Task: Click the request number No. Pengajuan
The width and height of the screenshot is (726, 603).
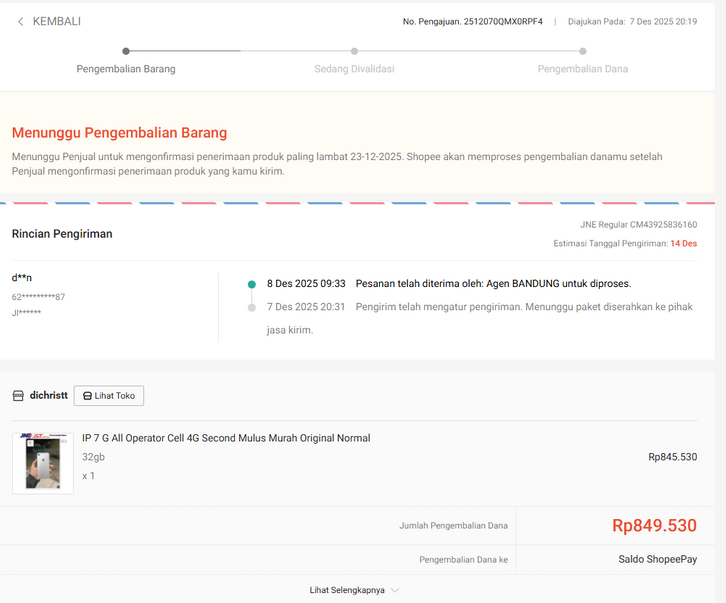Action: click(472, 21)
